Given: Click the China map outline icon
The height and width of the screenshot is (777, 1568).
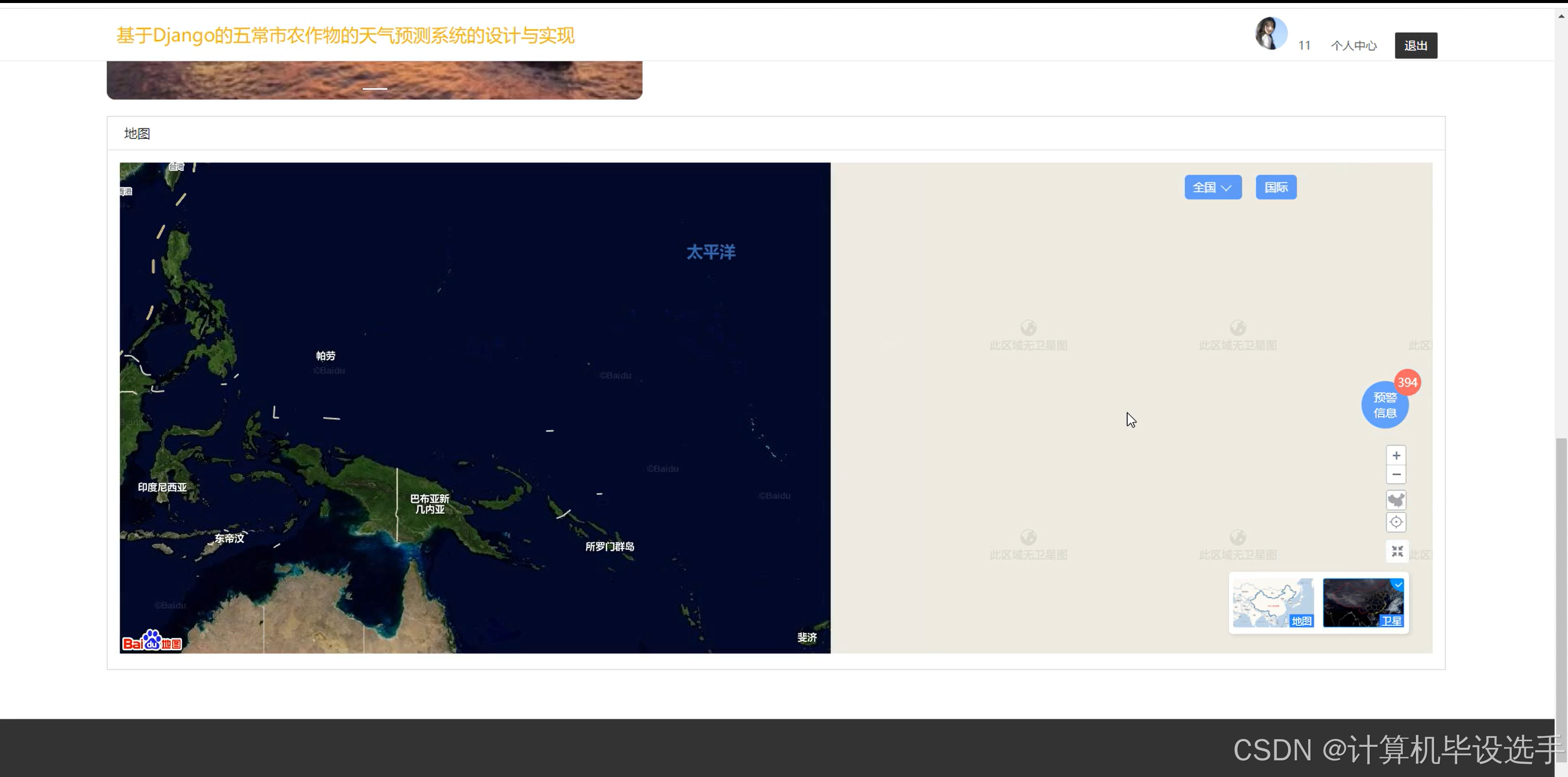Looking at the screenshot, I should (x=1396, y=501).
